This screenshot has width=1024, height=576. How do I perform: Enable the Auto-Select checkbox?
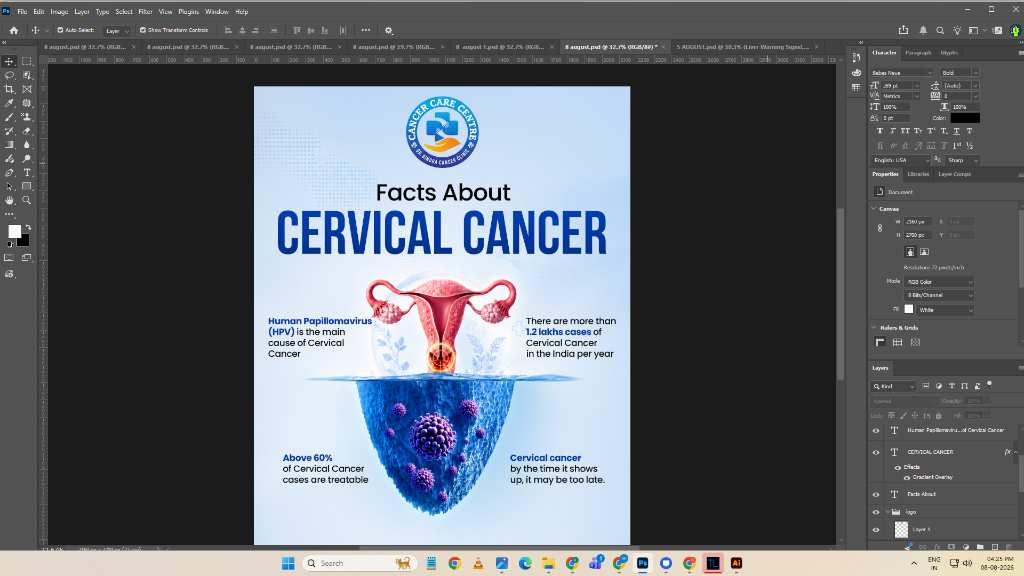60,30
